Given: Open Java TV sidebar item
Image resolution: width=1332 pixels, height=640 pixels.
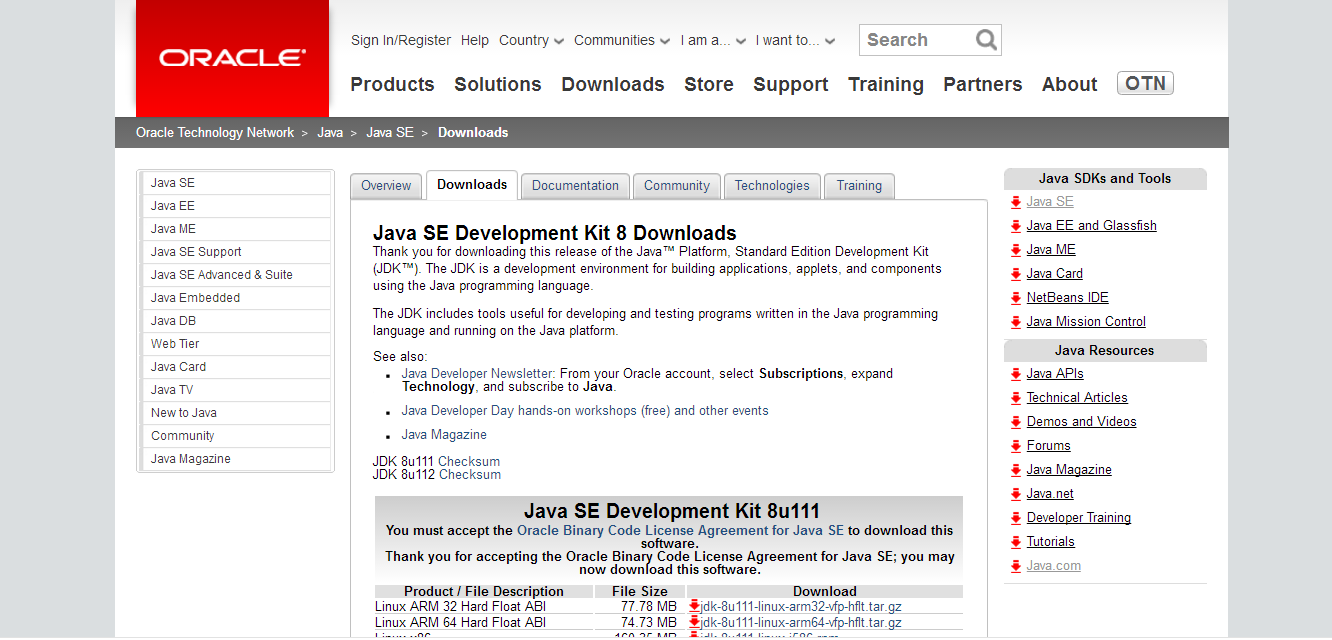Looking at the screenshot, I should tap(236, 390).
